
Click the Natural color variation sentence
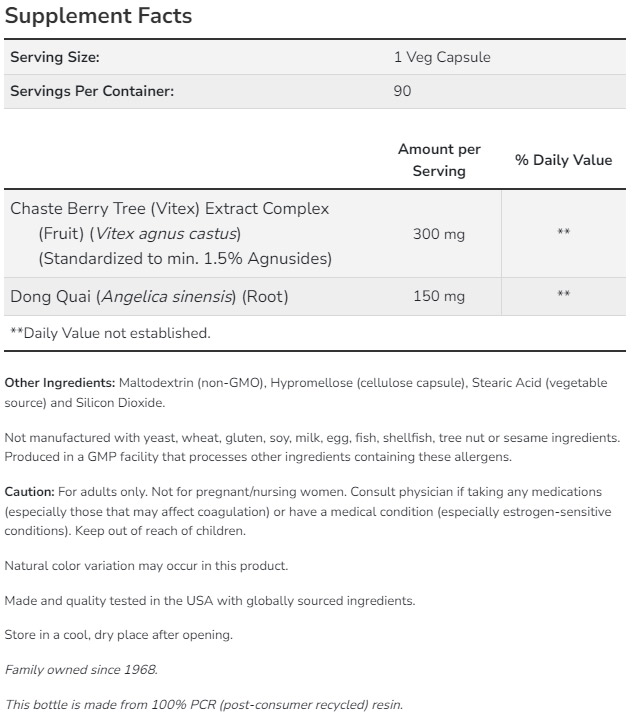pos(146,566)
